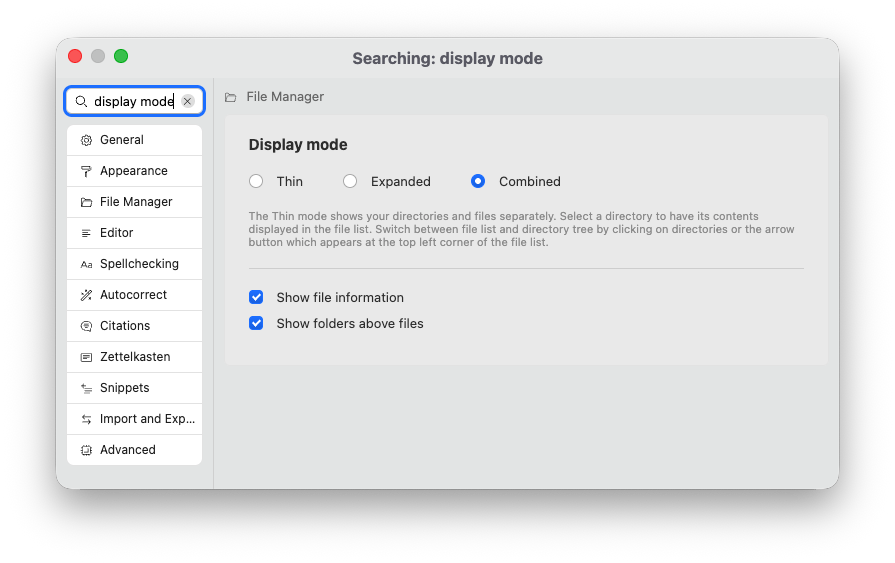Image resolution: width=895 pixels, height=563 pixels.
Task: Open the Snippets preferences tab
Action: (x=134, y=388)
